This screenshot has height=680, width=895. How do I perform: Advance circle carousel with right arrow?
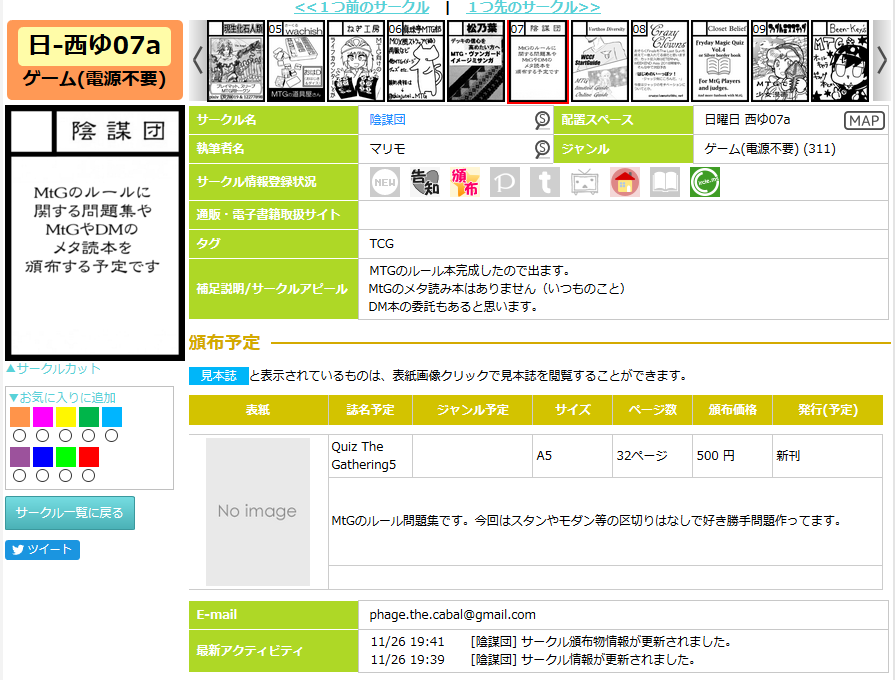[882, 60]
